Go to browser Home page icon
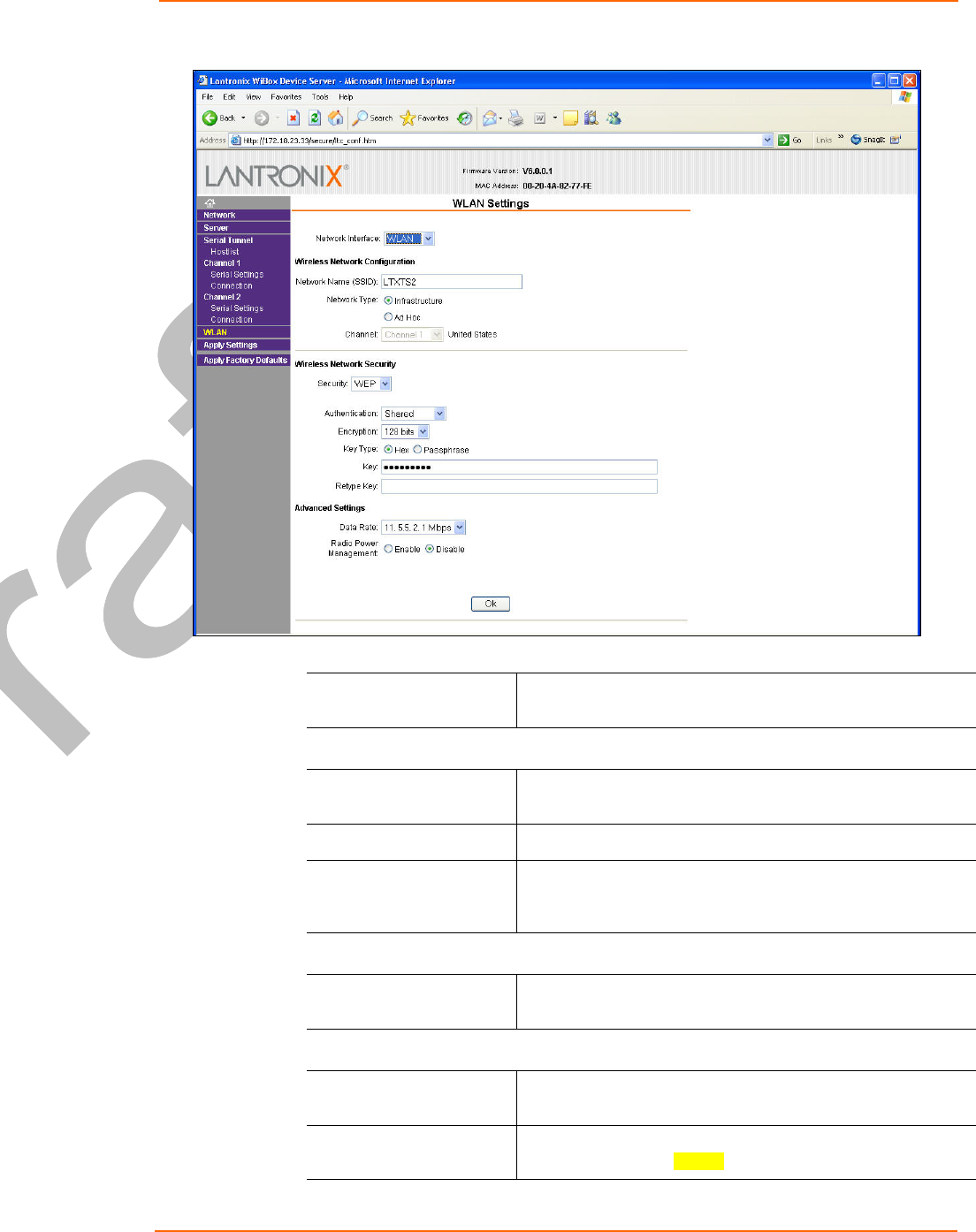Viewport: 976px width, 1232px height. coord(335,118)
